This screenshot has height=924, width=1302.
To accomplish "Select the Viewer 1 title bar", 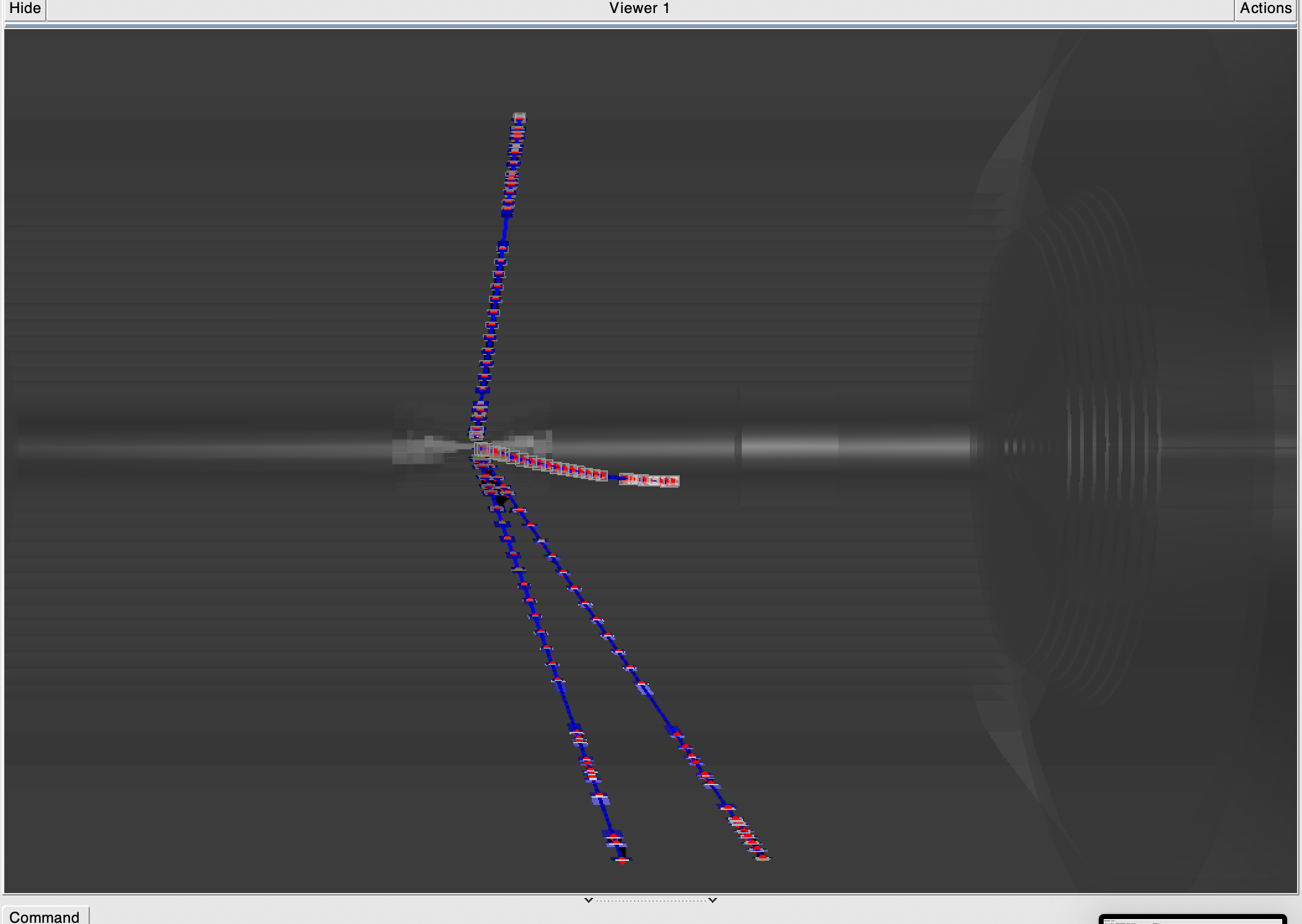I will tap(640, 9).
